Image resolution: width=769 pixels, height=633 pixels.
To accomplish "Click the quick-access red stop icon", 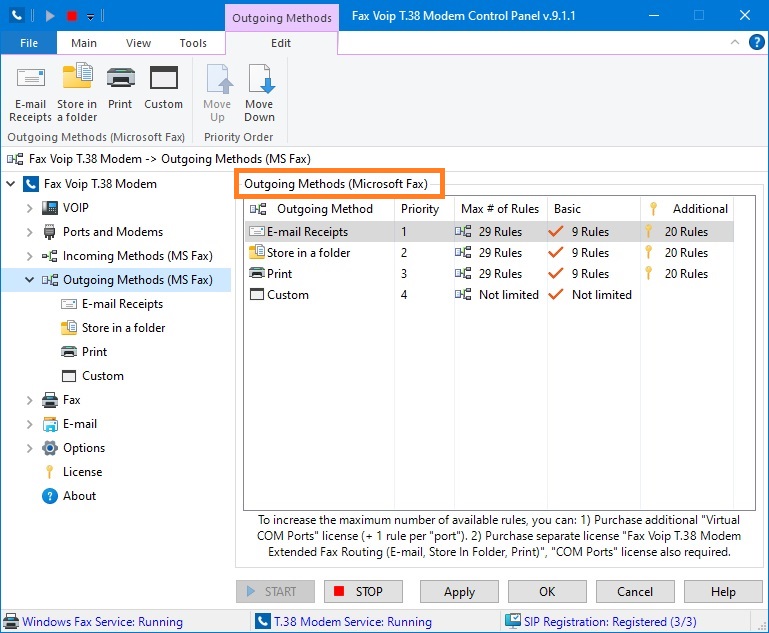I will tap(72, 16).
